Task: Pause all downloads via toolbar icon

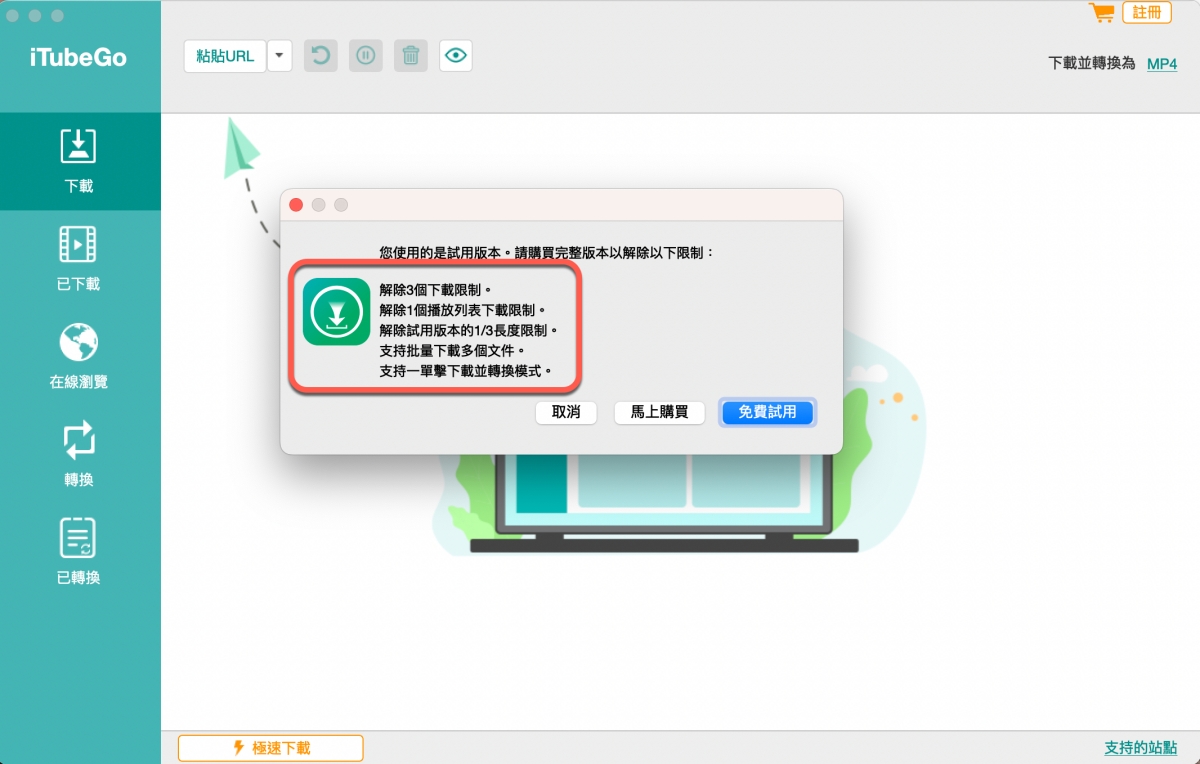Action: tap(365, 56)
